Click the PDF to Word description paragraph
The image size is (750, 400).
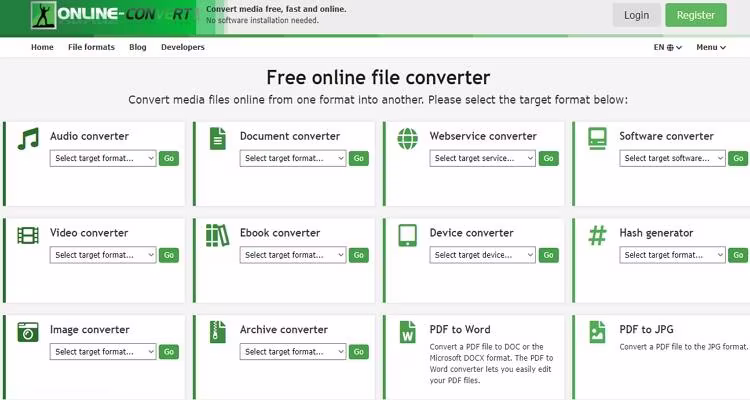(491, 363)
